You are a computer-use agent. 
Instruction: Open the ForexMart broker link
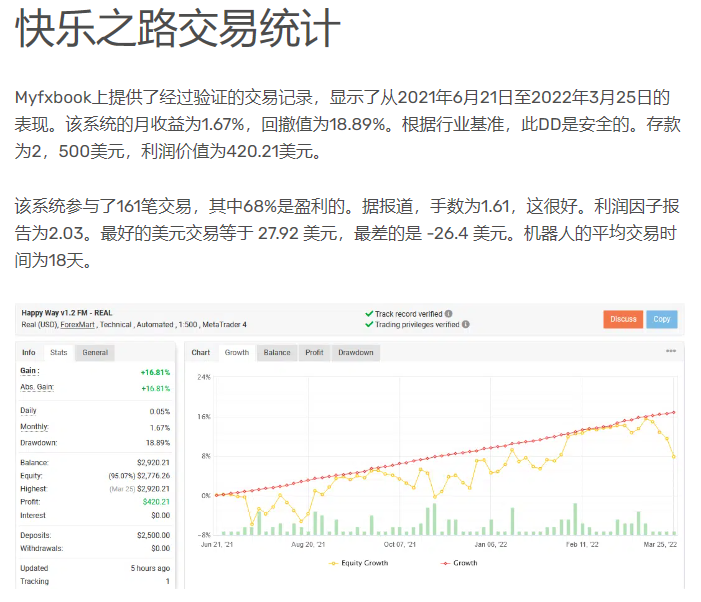78,325
